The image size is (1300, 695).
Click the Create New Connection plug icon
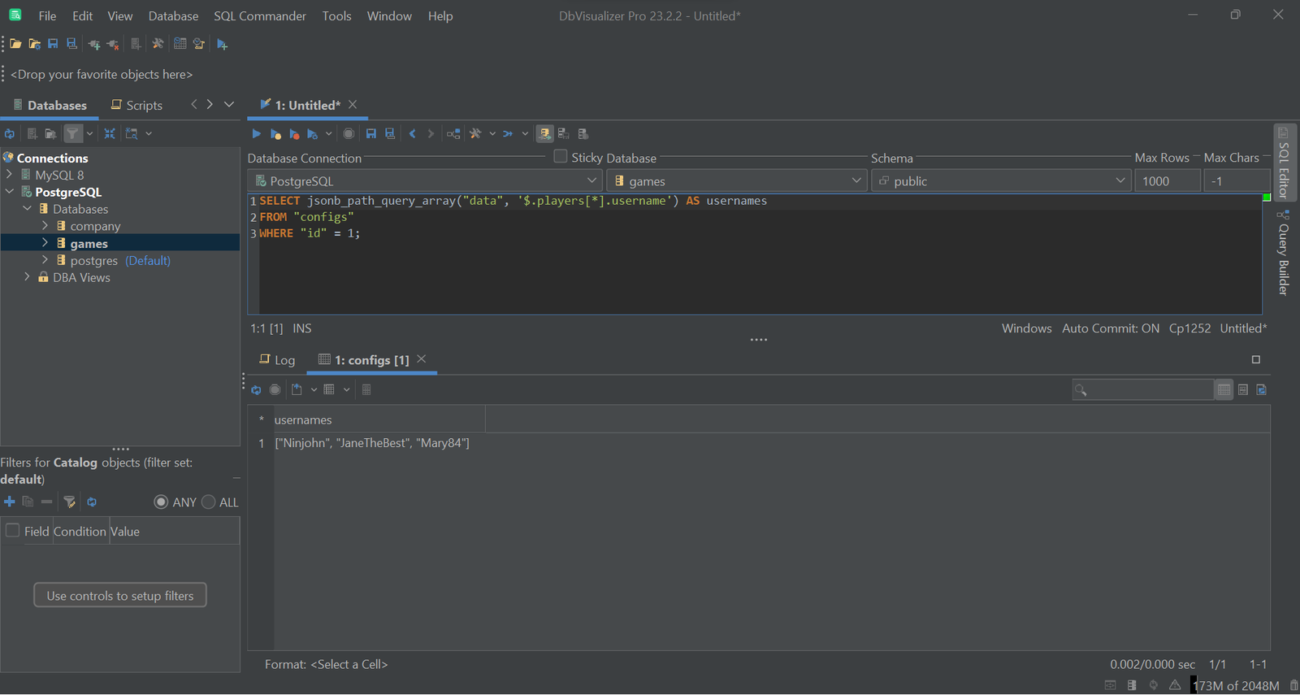coord(93,43)
